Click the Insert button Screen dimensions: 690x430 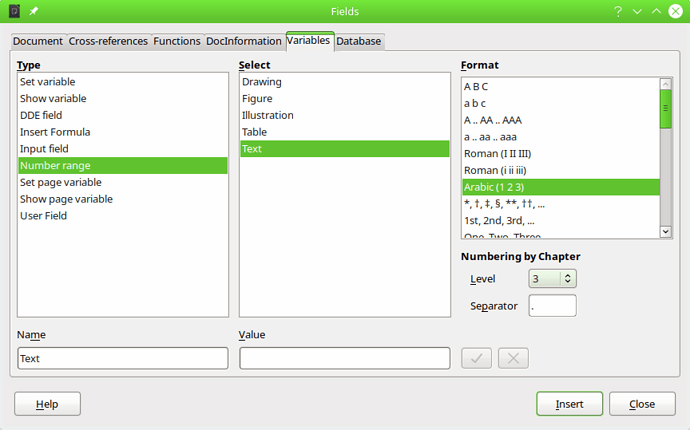click(569, 404)
